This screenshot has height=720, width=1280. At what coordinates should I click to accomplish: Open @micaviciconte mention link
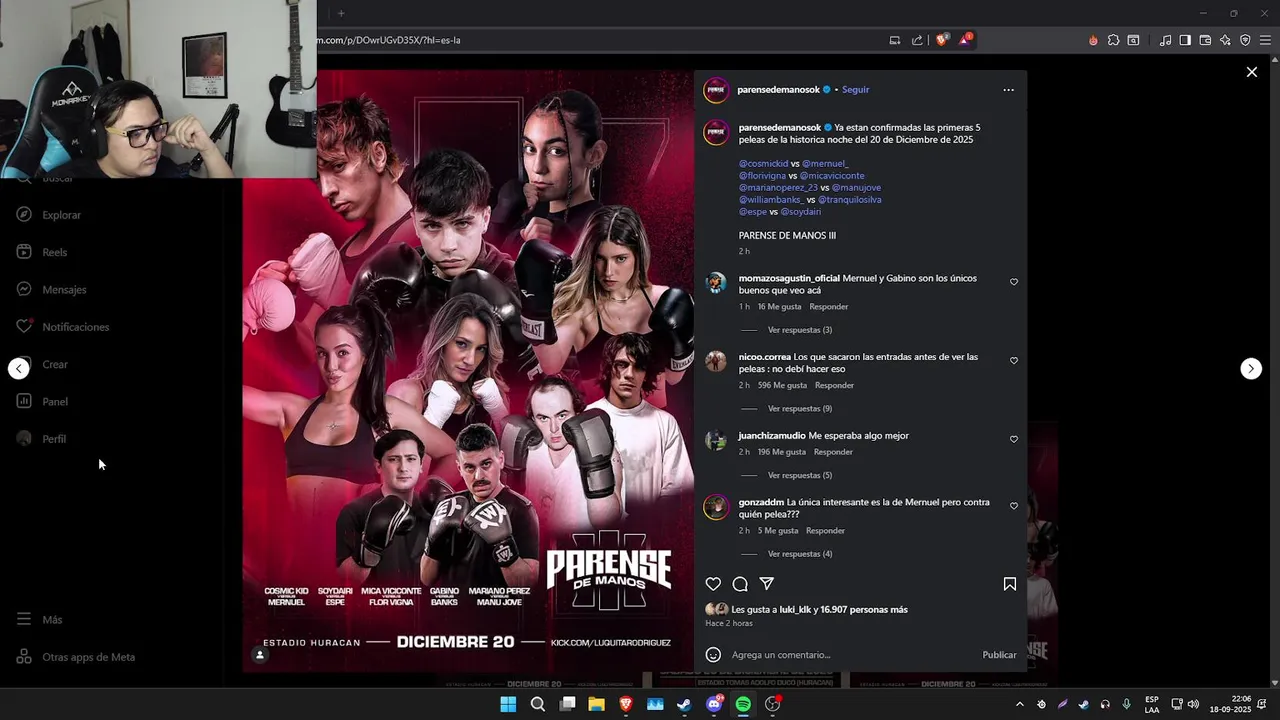tap(832, 176)
